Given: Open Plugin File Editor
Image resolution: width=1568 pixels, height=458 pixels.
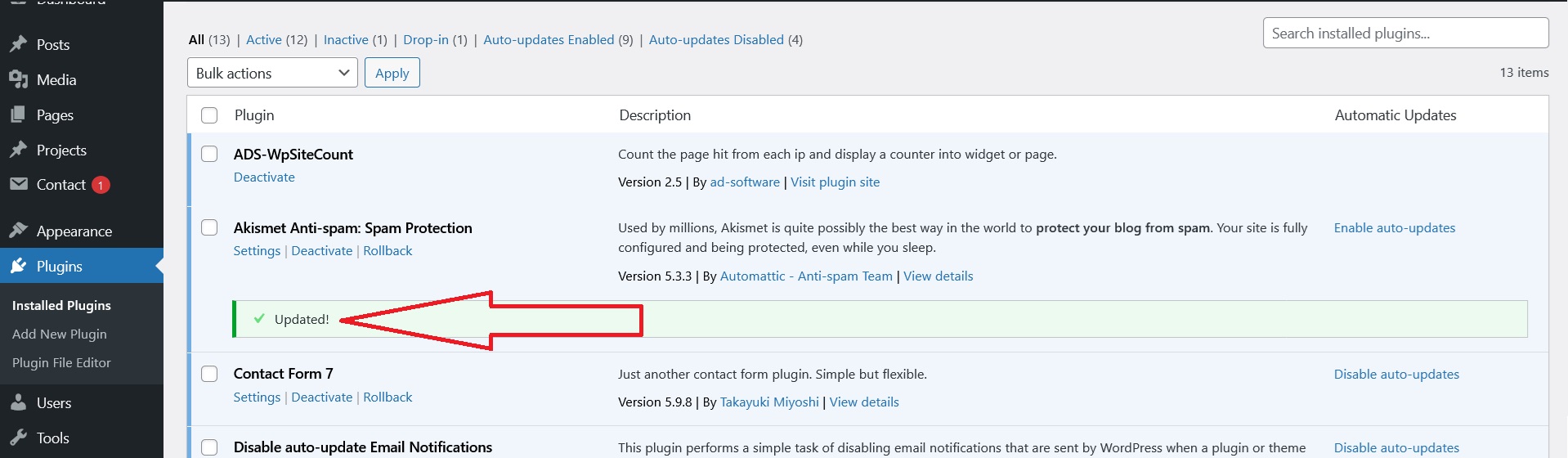Looking at the screenshot, I should [61, 362].
